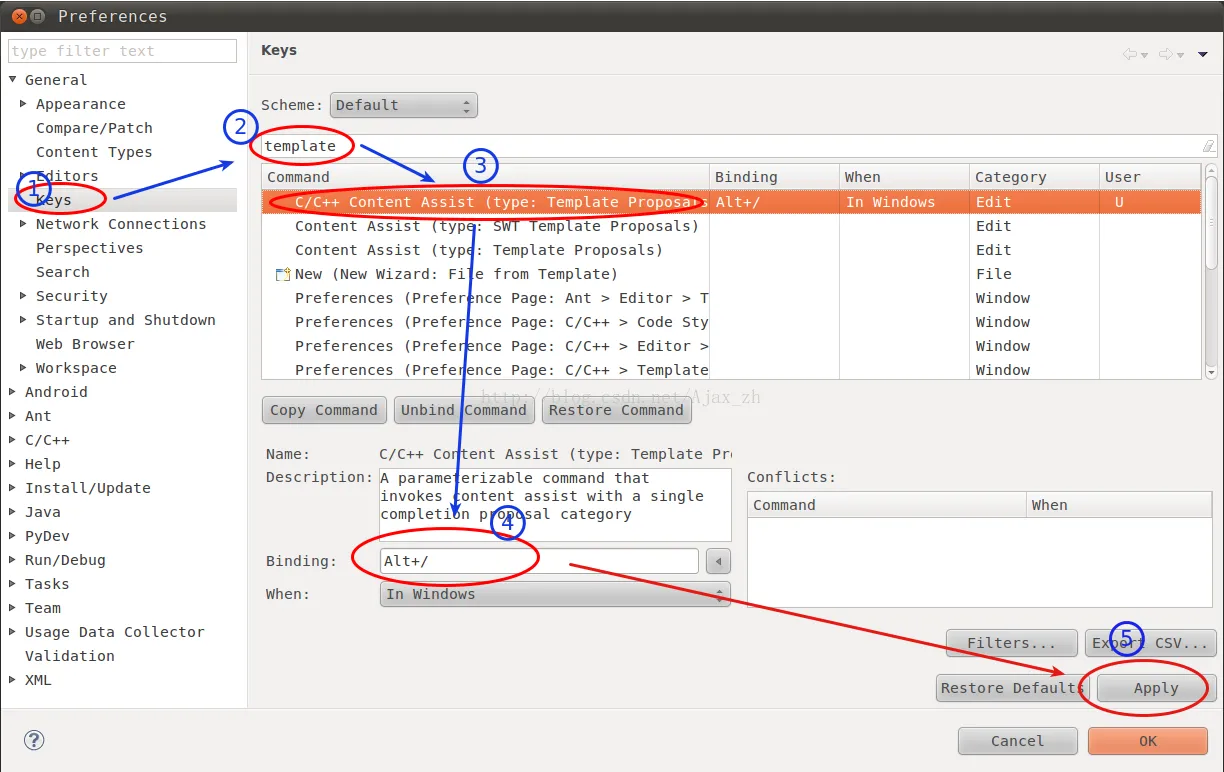Expand the PyDev preferences node
This screenshot has height=772, width=1224.
[x=13, y=536]
